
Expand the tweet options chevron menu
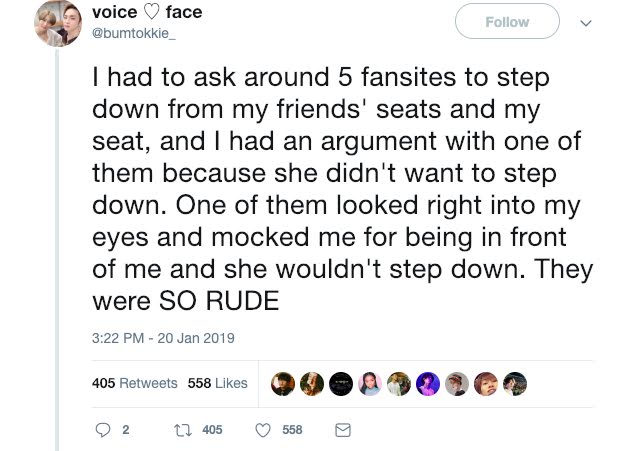pyautogui.click(x=586, y=22)
